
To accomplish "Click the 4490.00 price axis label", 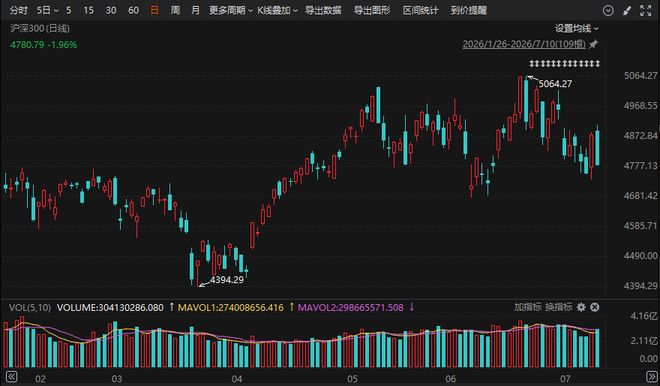I will pyautogui.click(x=640, y=256).
